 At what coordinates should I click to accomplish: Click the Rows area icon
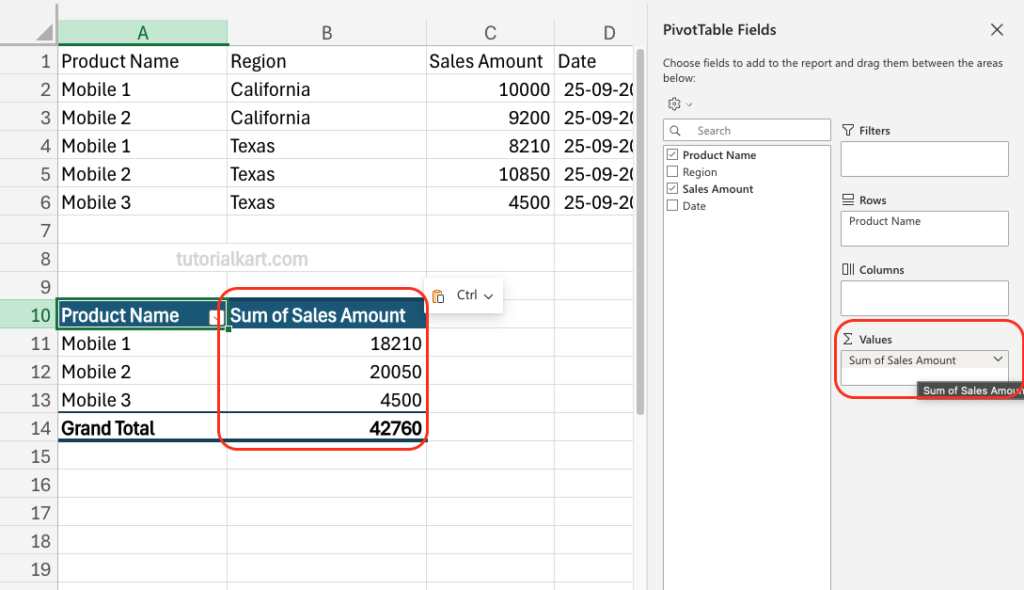(x=847, y=198)
